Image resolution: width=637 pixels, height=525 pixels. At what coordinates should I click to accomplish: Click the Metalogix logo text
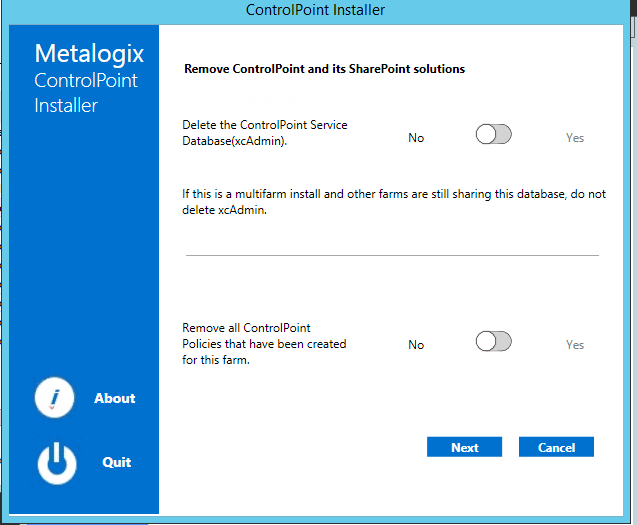[89, 54]
